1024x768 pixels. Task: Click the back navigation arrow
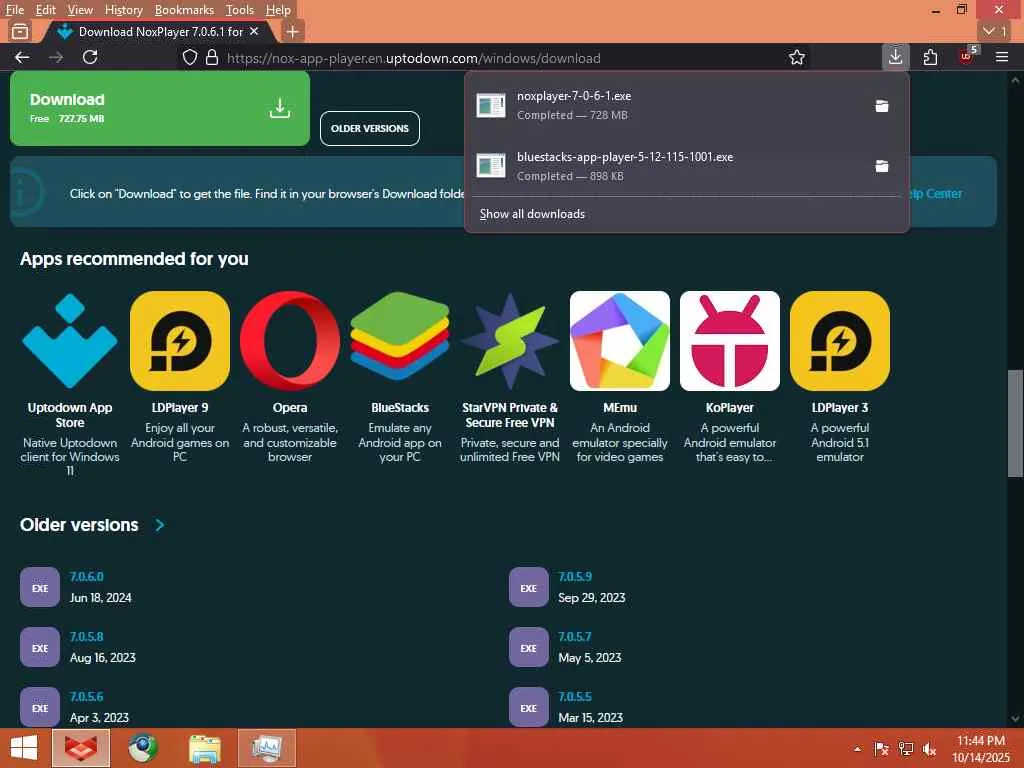22,57
